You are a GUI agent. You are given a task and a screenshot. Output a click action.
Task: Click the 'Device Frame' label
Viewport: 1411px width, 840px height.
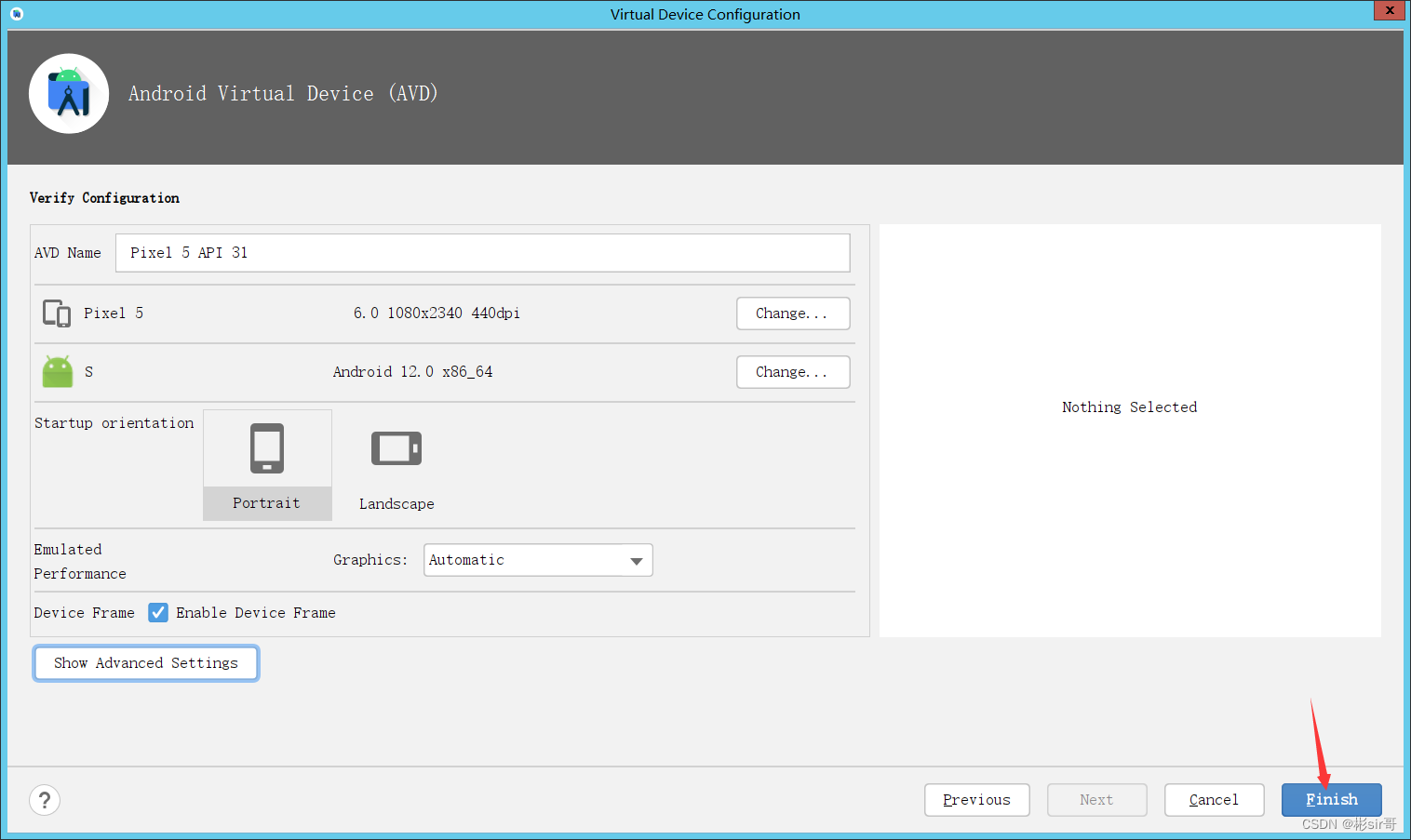coord(85,613)
